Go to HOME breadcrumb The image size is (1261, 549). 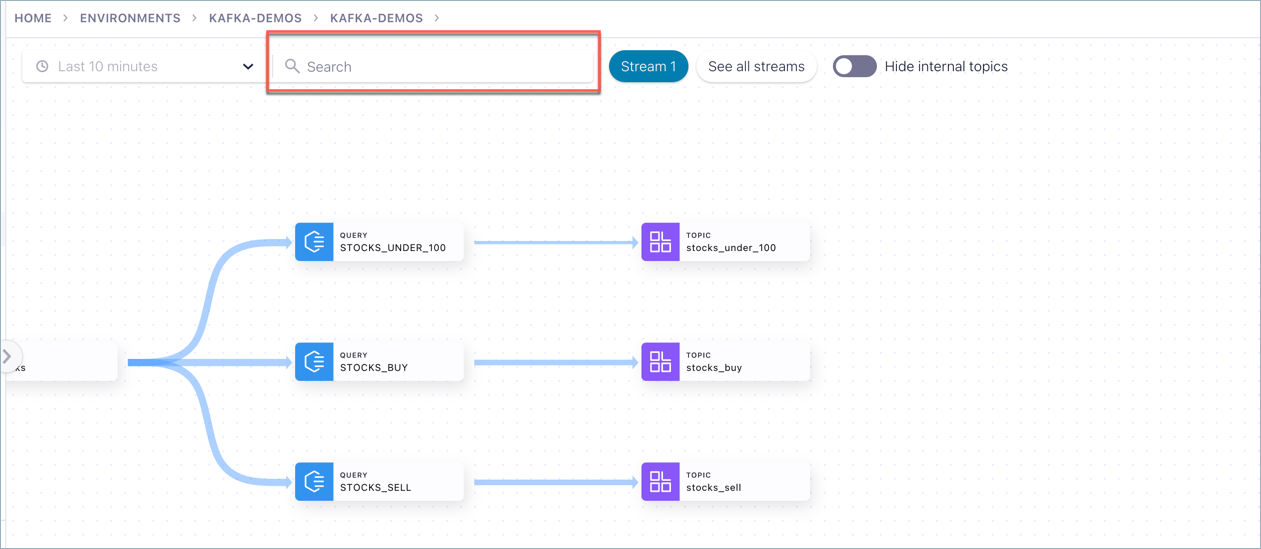coord(33,18)
